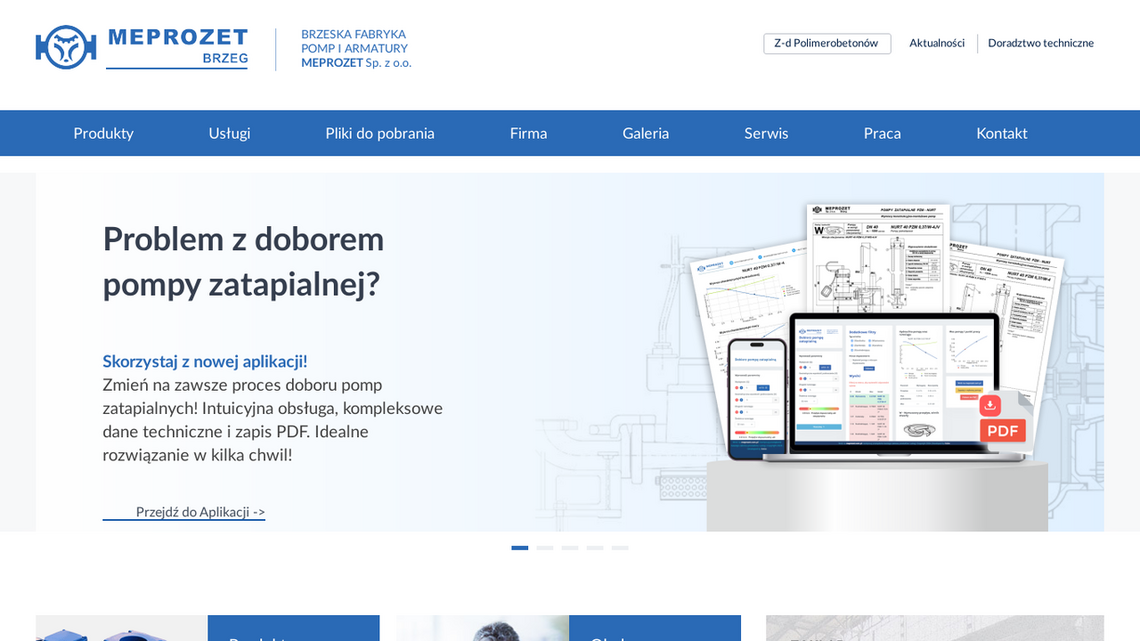This screenshot has height=641, width=1140.
Task: Open the Produkty menu
Action: point(103,133)
